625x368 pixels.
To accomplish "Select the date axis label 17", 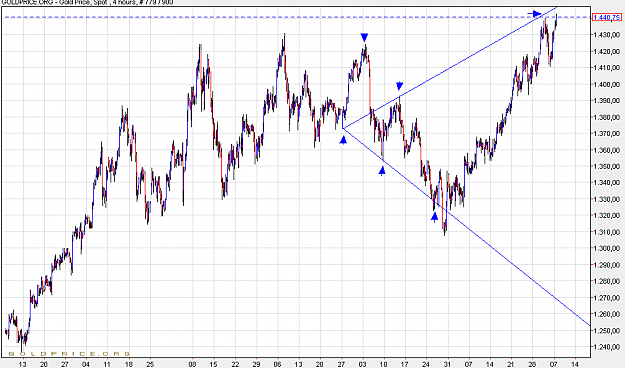I will point(405,364).
